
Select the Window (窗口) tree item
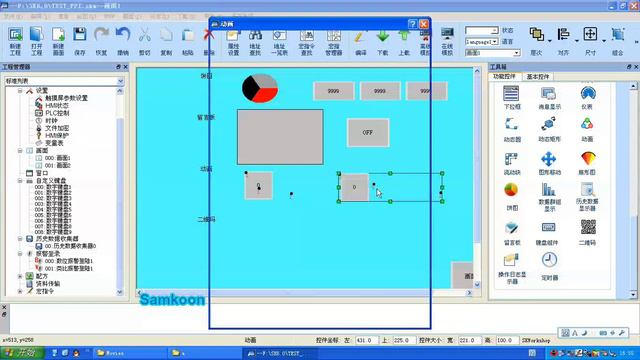(x=42, y=173)
